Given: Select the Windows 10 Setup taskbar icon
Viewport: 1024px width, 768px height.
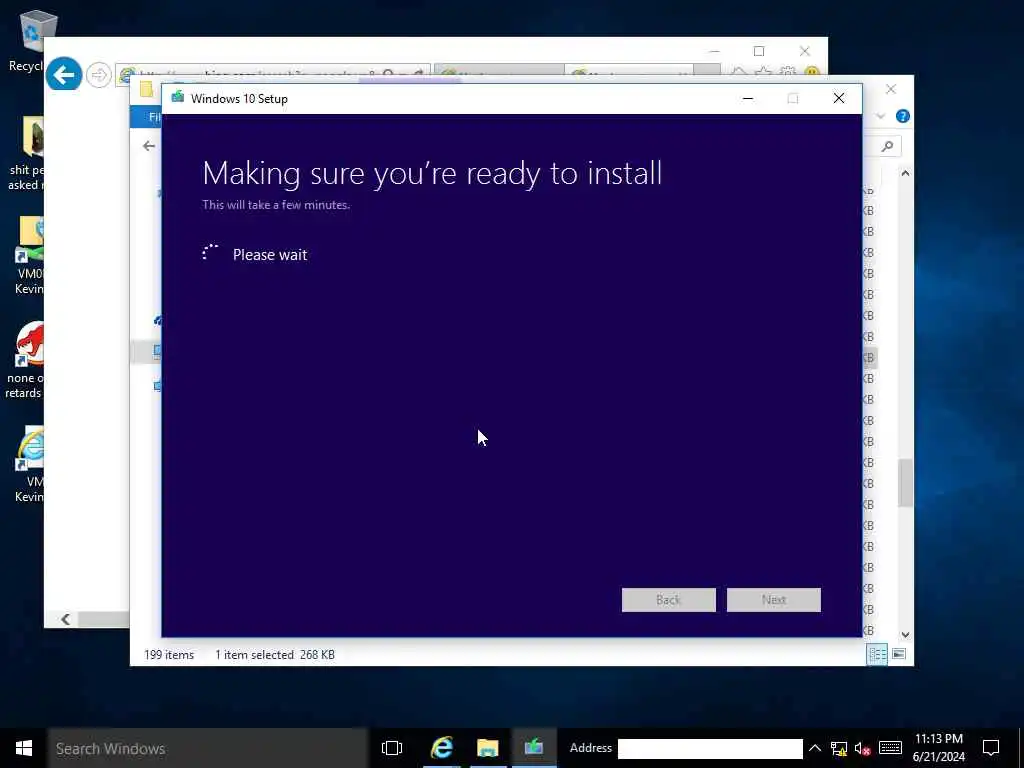Looking at the screenshot, I should click(x=534, y=748).
